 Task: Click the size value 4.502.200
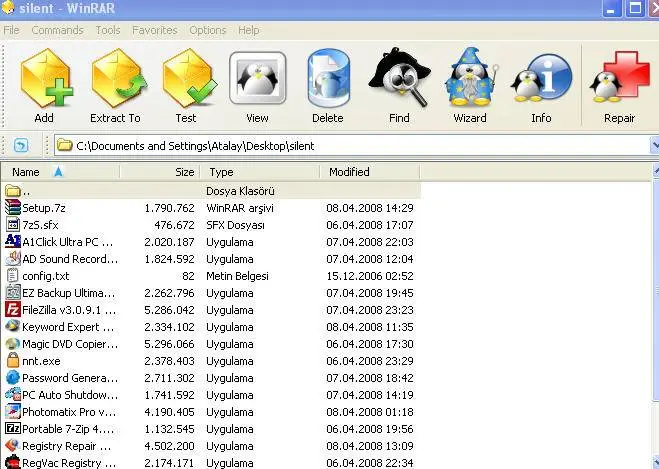[x=169, y=446]
